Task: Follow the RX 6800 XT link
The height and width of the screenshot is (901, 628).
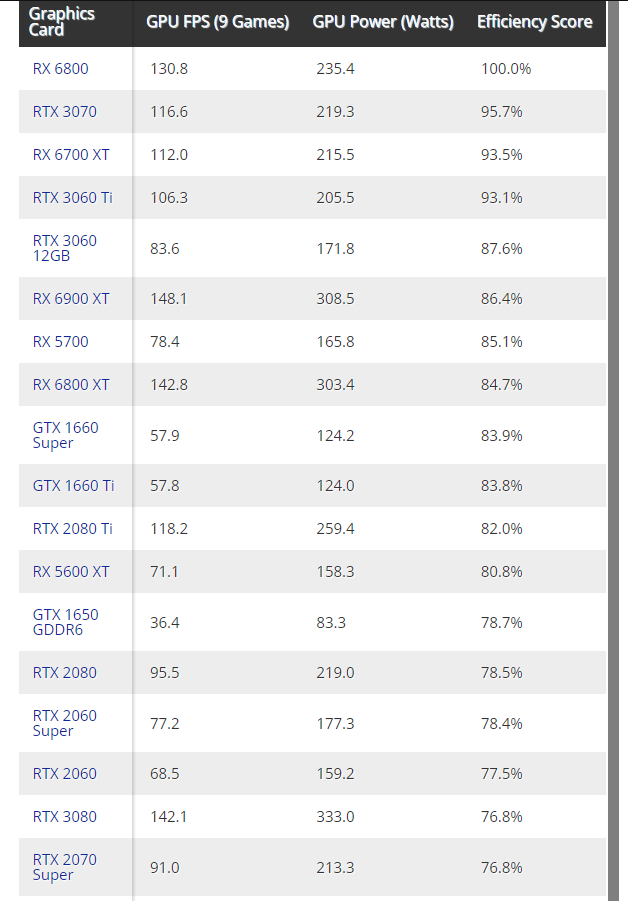Action: coord(71,384)
